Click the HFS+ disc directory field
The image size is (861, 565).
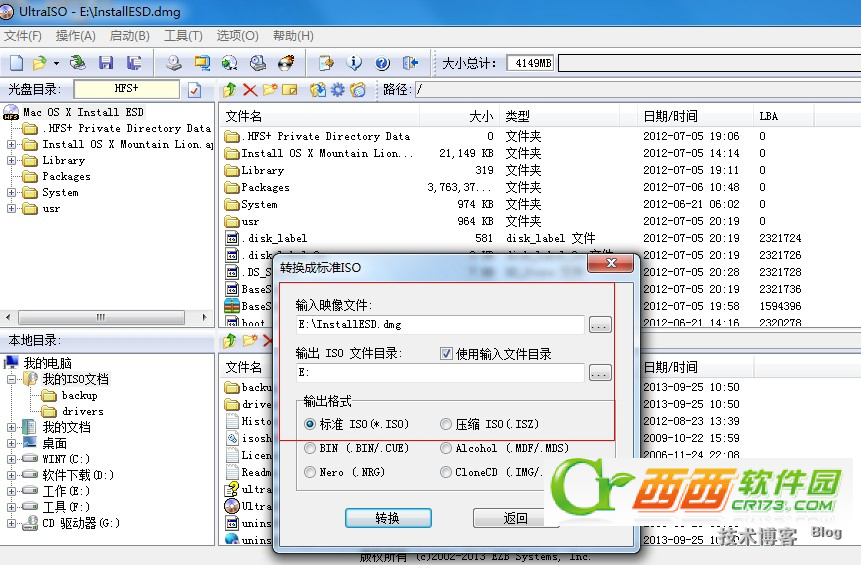pyautogui.click(x=127, y=89)
